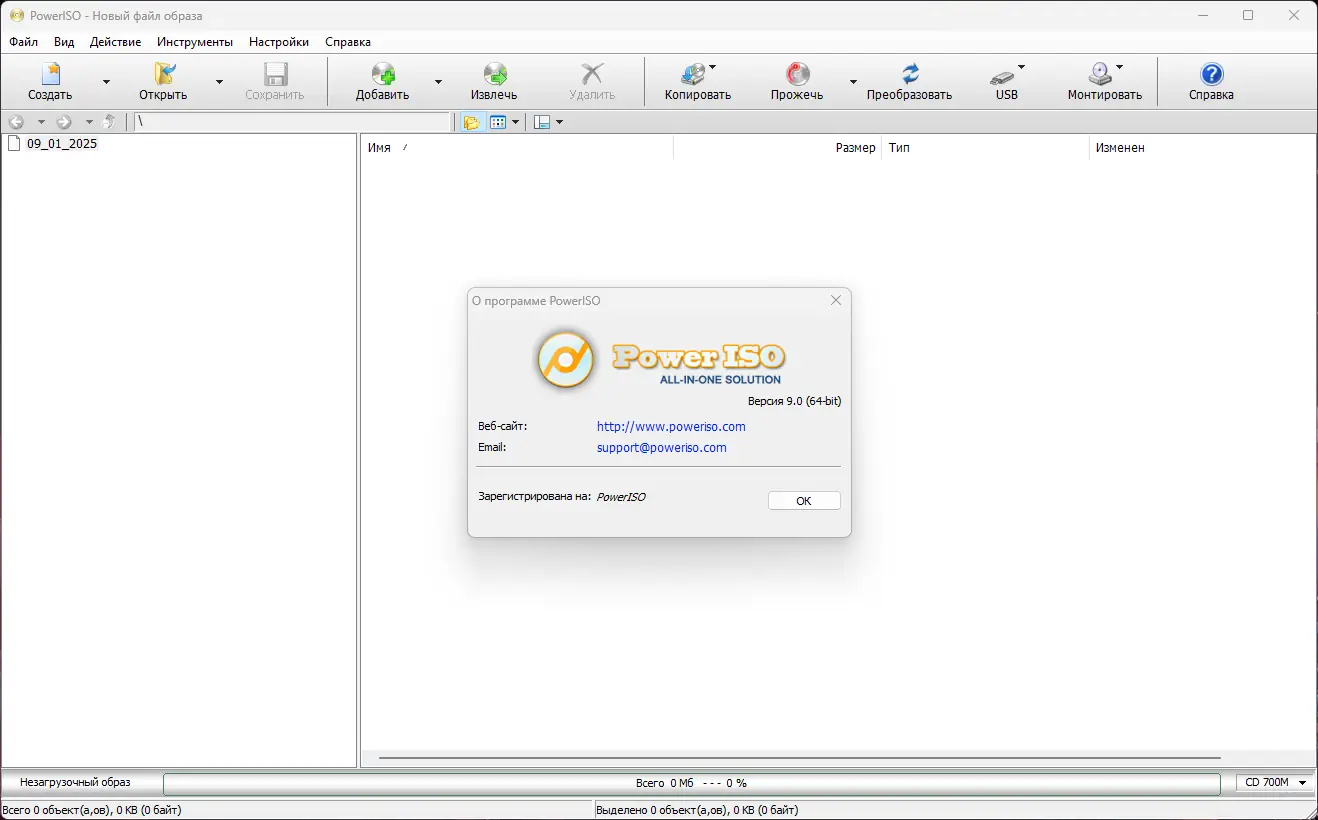Click the panel layout icon

542,122
